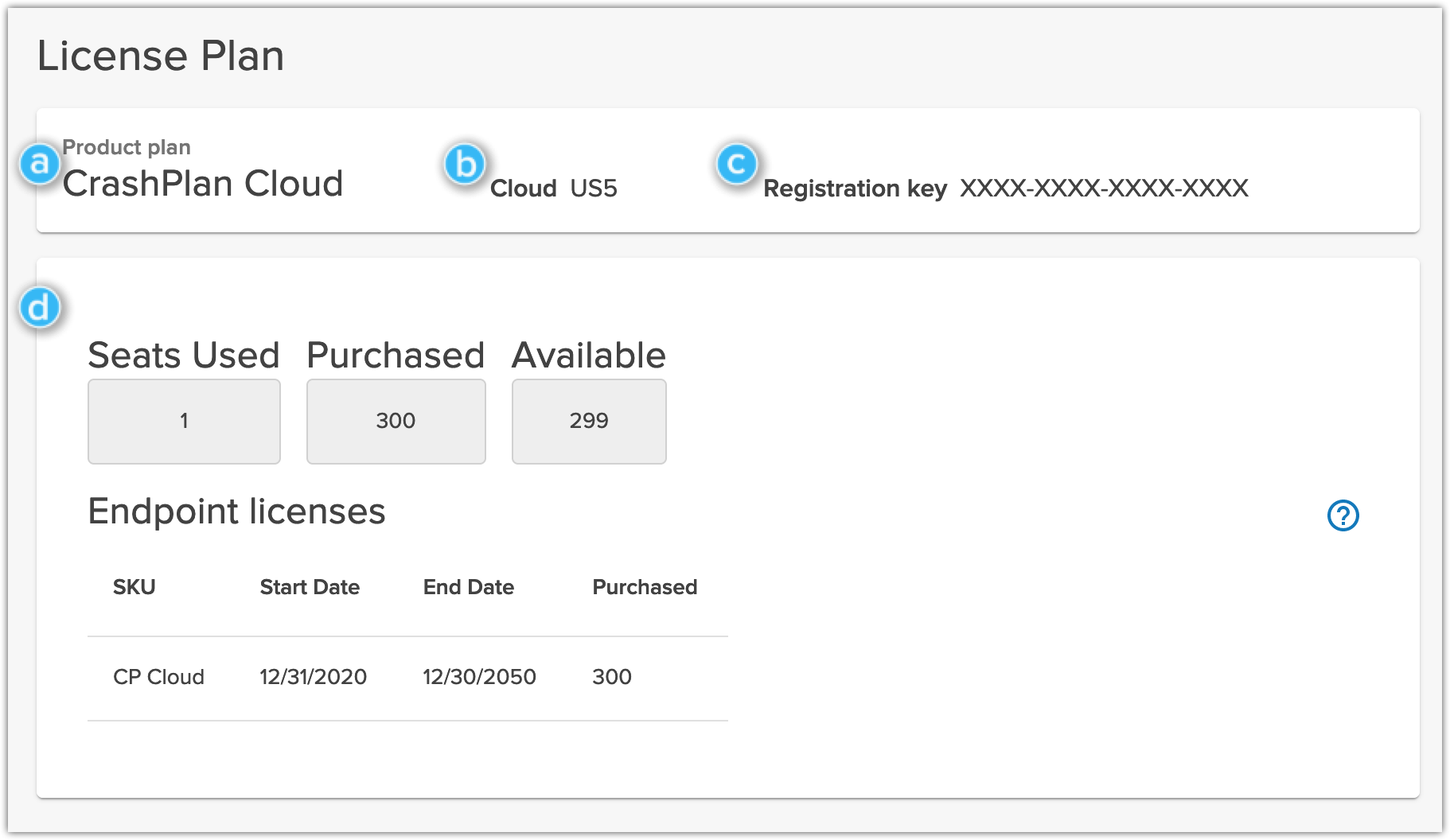Select the Purchased field showing 300
Viewport: 1450px width, 840px height.
coord(396,421)
